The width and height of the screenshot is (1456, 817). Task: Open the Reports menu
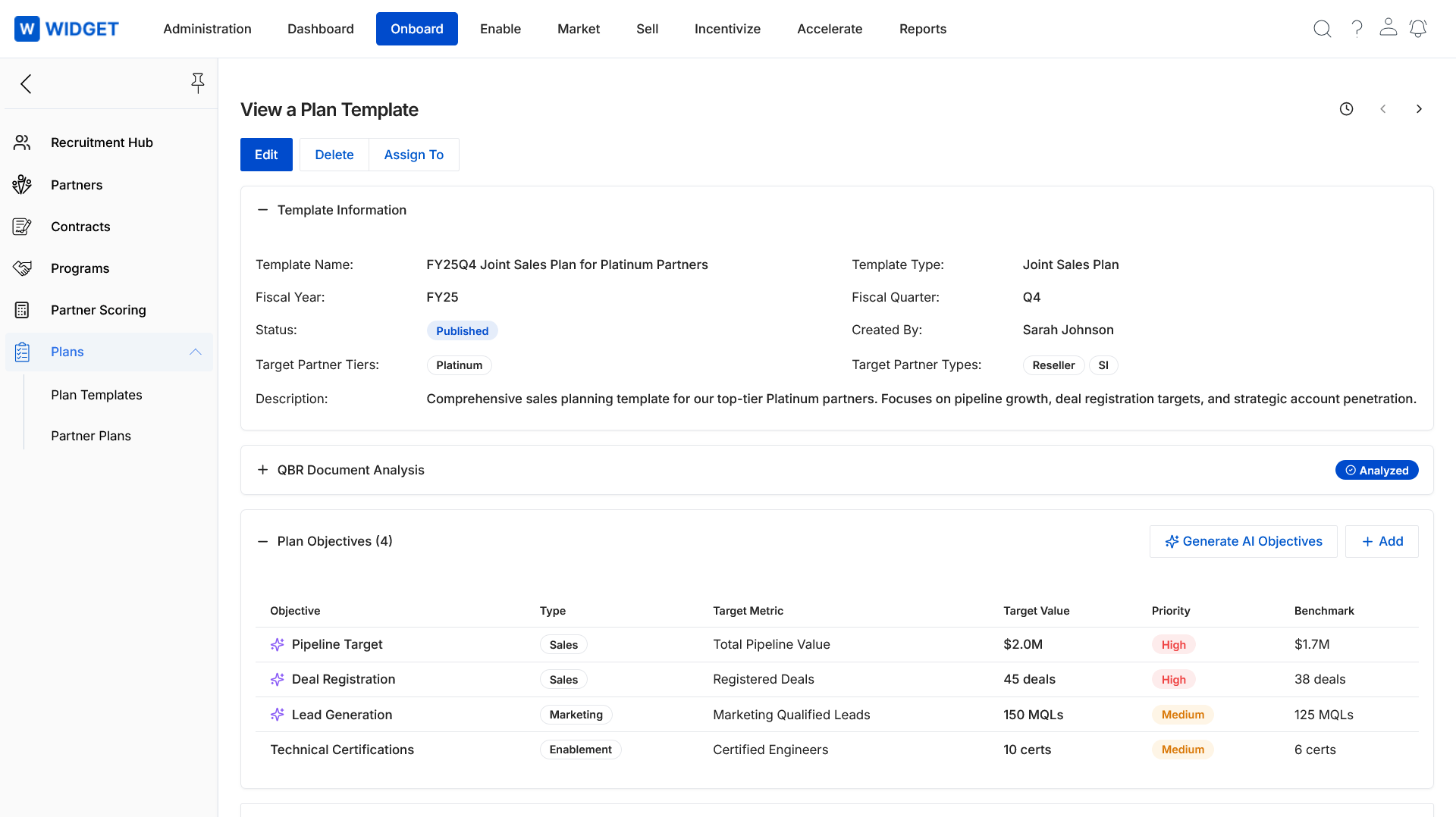pyautogui.click(x=922, y=29)
